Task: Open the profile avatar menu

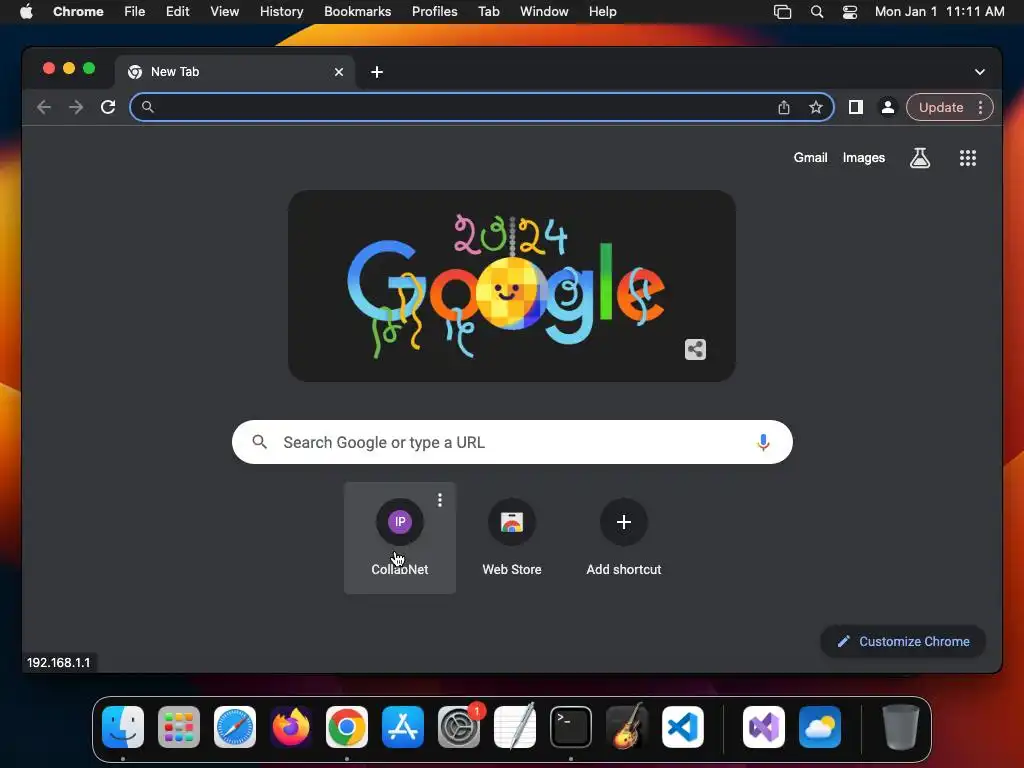Action: 888,107
